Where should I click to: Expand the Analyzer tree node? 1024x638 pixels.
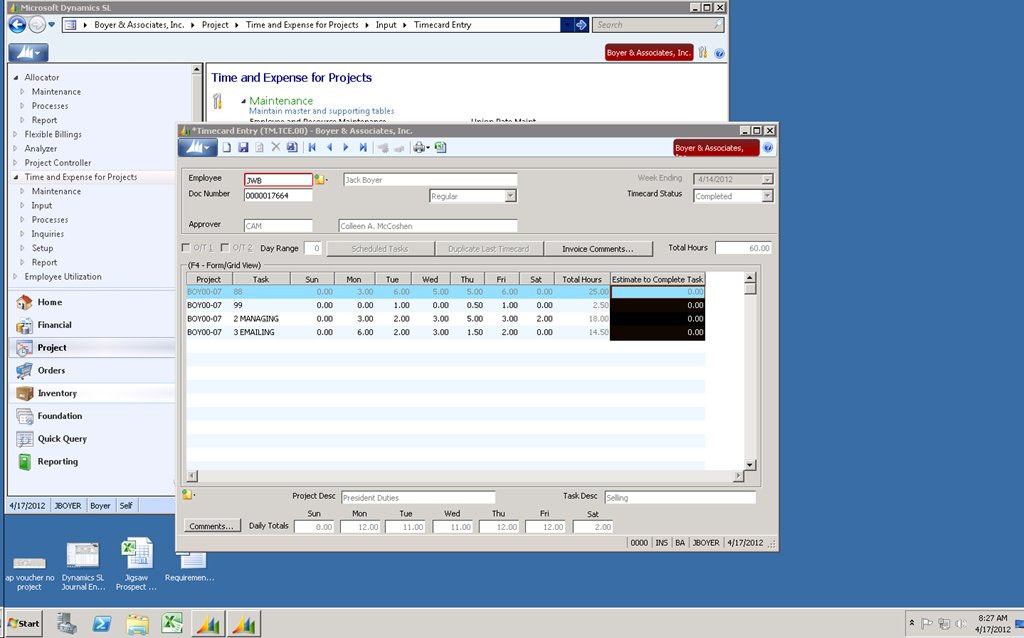(x=16, y=149)
